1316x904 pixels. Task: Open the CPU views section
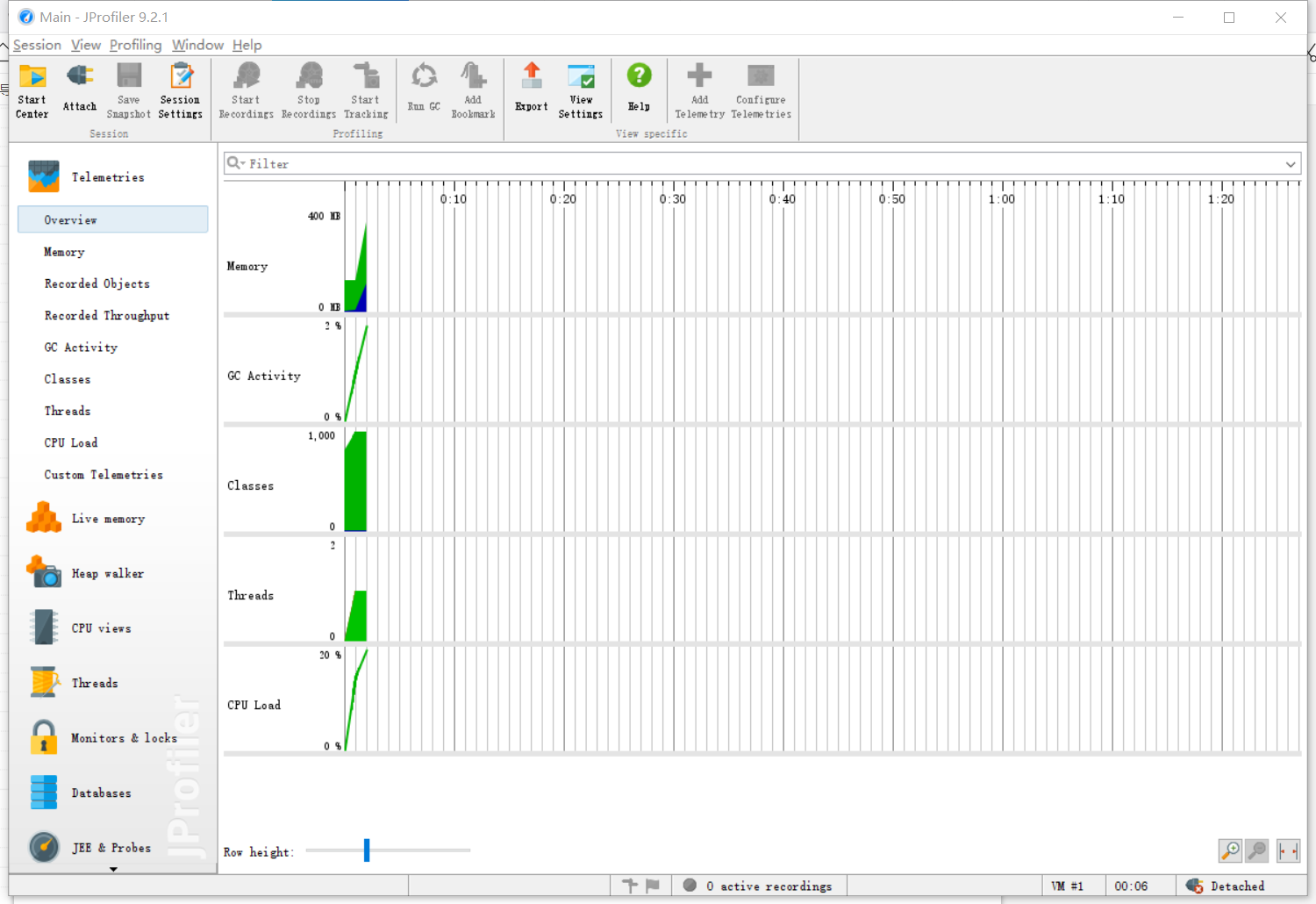click(x=80, y=628)
